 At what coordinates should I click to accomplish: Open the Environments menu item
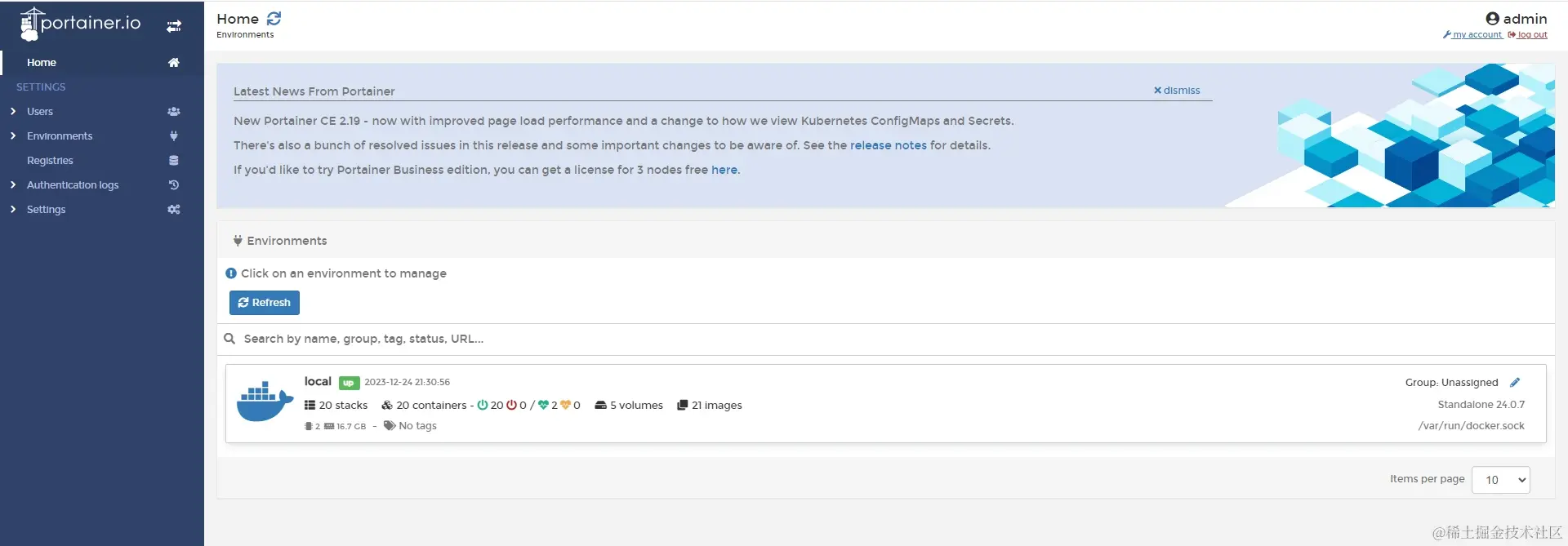pos(102,136)
